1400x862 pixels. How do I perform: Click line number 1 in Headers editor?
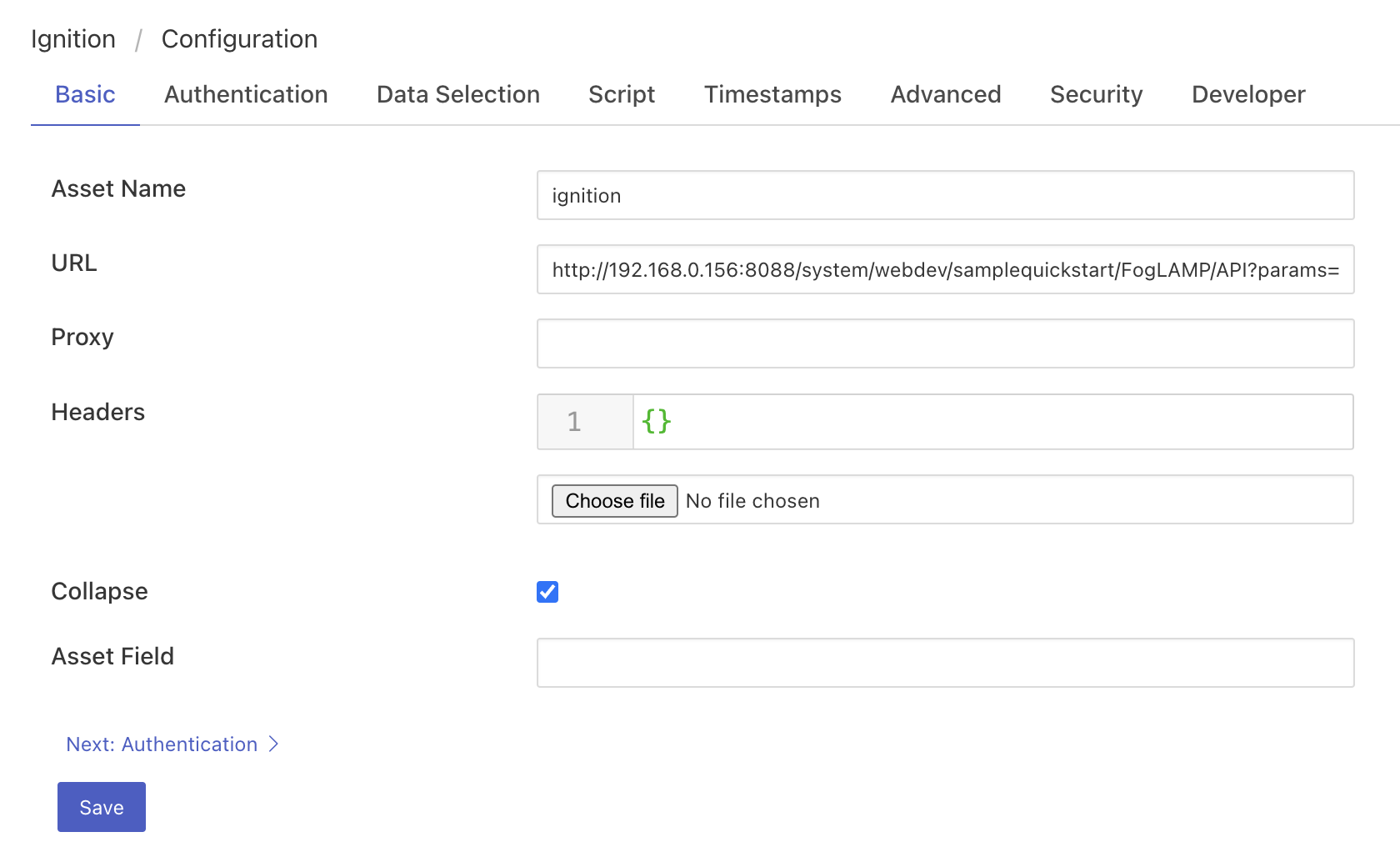(x=574, y=422)
